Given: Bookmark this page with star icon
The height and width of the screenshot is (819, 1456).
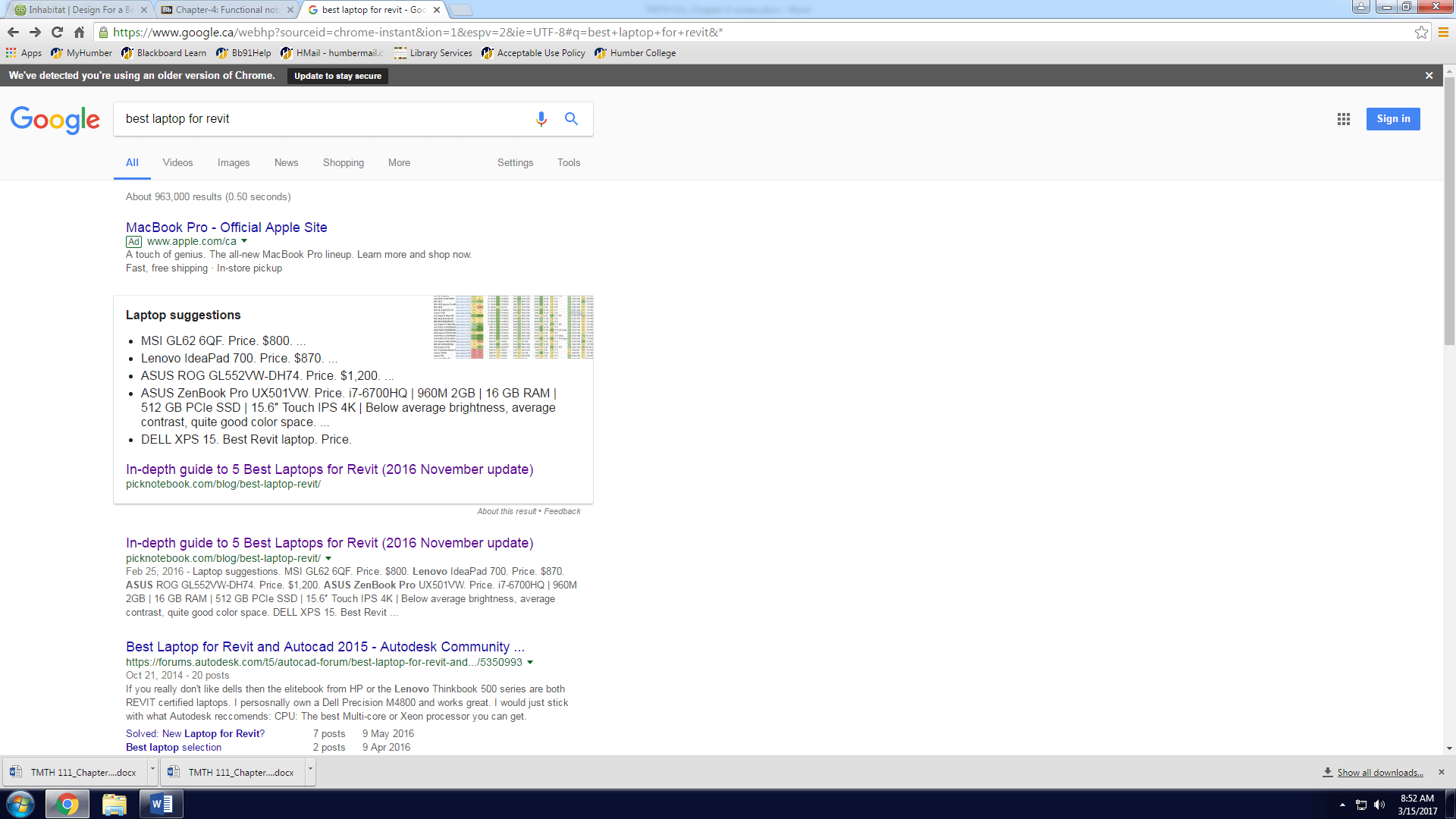Looking at the screenshot, I should (1421, 33).
